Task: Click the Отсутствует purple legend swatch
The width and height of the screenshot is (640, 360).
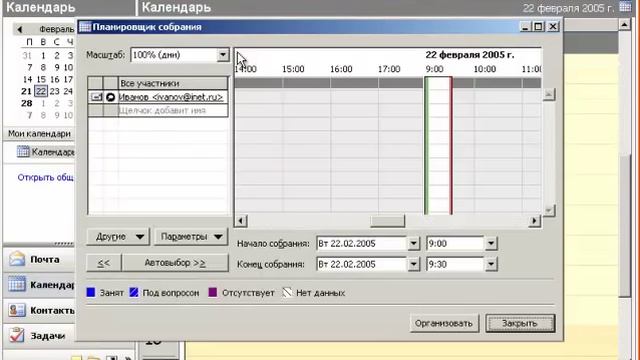Action: [213, 292]
